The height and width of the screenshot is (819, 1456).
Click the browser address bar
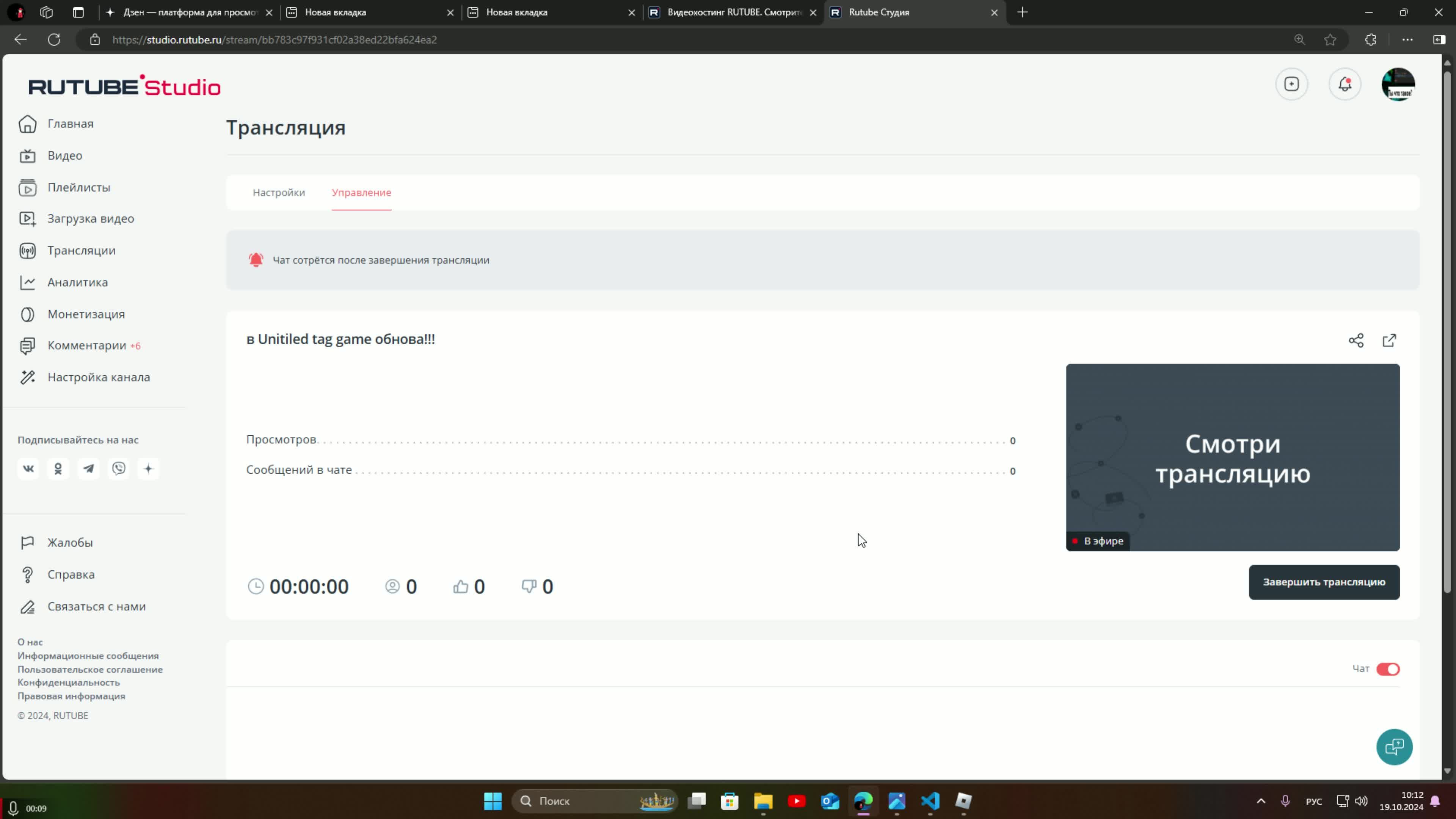(678, 39)
